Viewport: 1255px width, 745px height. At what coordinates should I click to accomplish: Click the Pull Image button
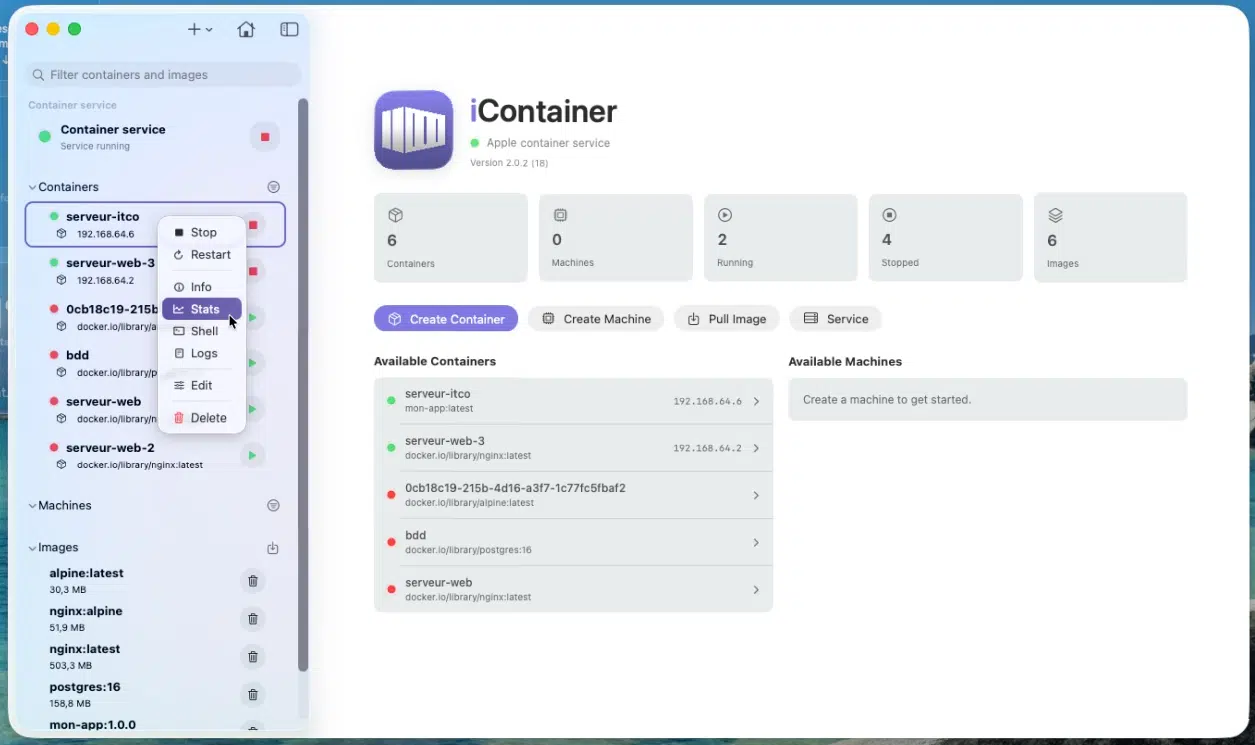(x=727, y=319)
